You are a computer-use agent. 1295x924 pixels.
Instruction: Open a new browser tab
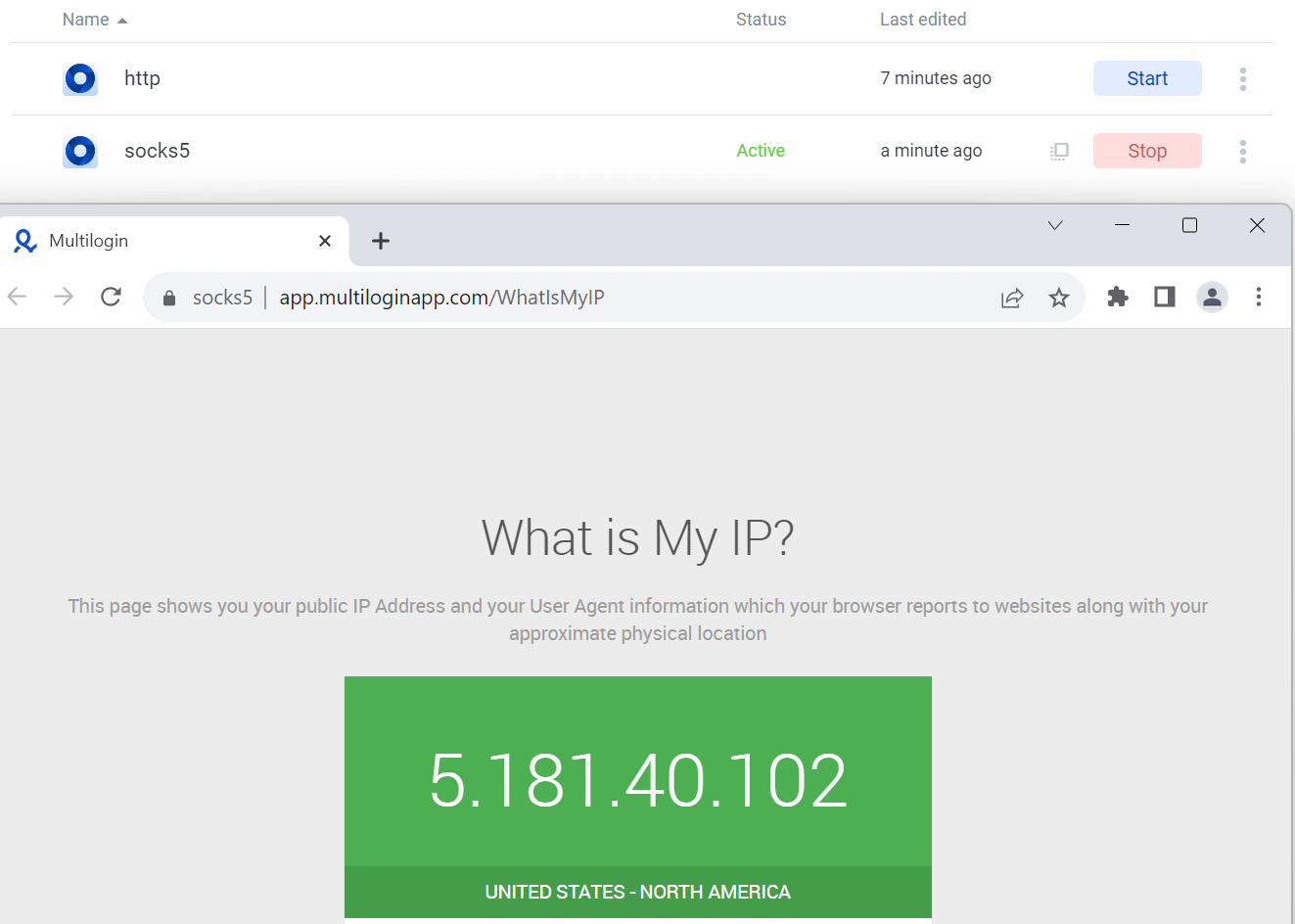381,241
